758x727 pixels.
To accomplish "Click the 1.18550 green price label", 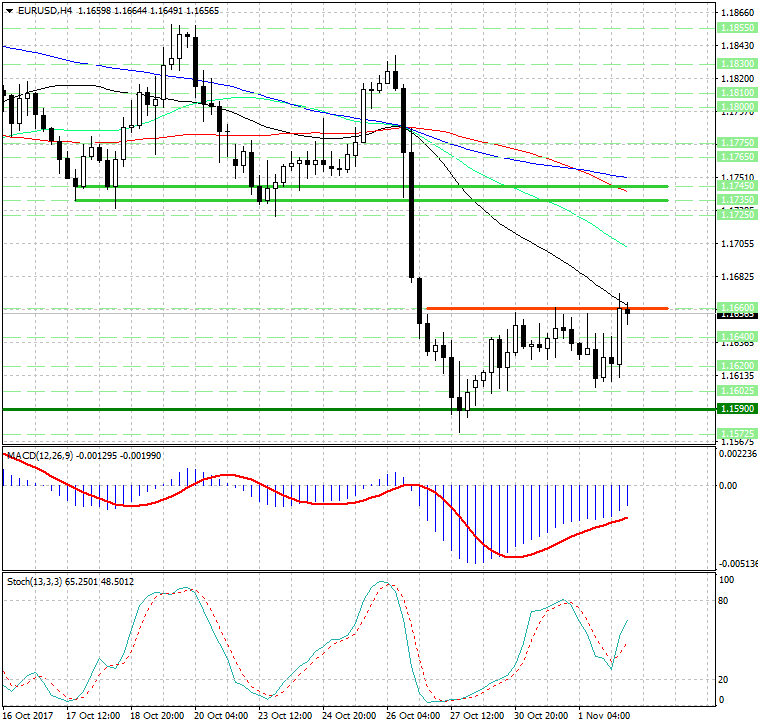I will click(735, 28).
